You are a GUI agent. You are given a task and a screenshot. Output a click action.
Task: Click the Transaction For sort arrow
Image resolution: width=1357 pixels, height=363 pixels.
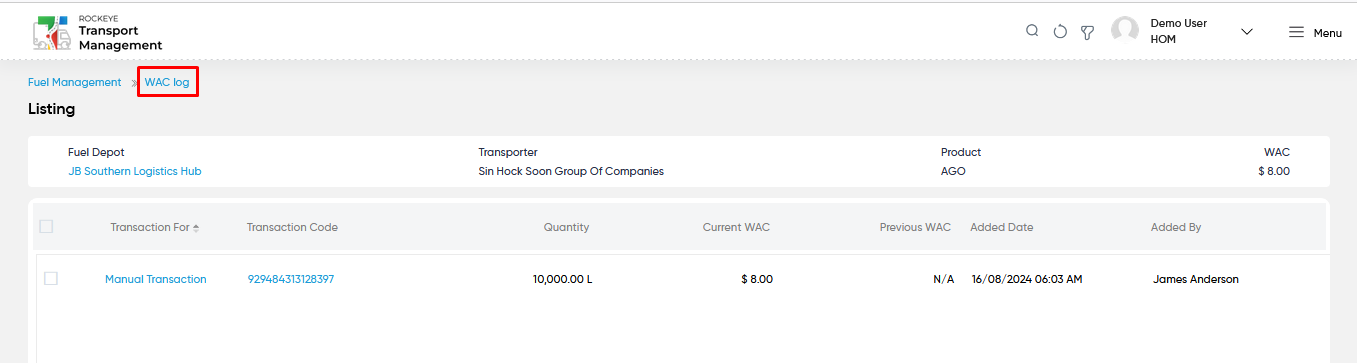(x=196, y=228)
